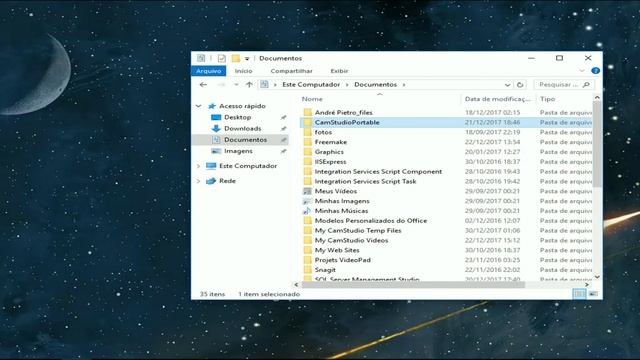Click the file list vertical scrollbar thumb
The width and height of the screenshot is (640, 360).
[597, 144]
